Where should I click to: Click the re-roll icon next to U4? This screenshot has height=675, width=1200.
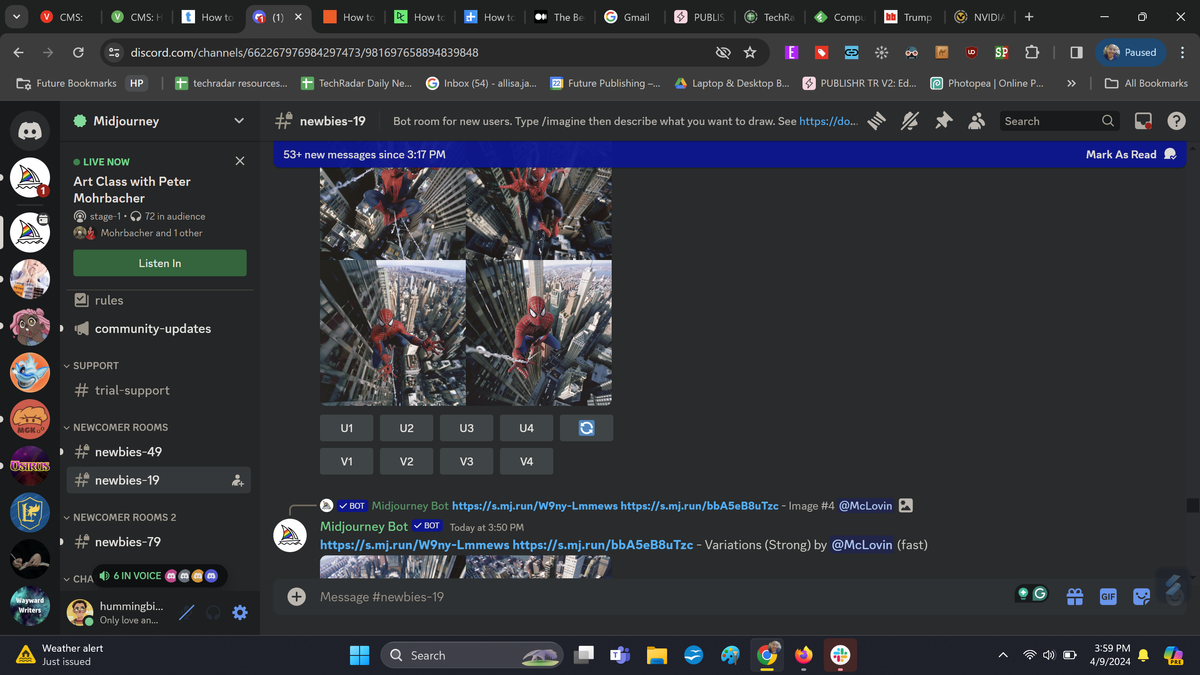[586, 427]
